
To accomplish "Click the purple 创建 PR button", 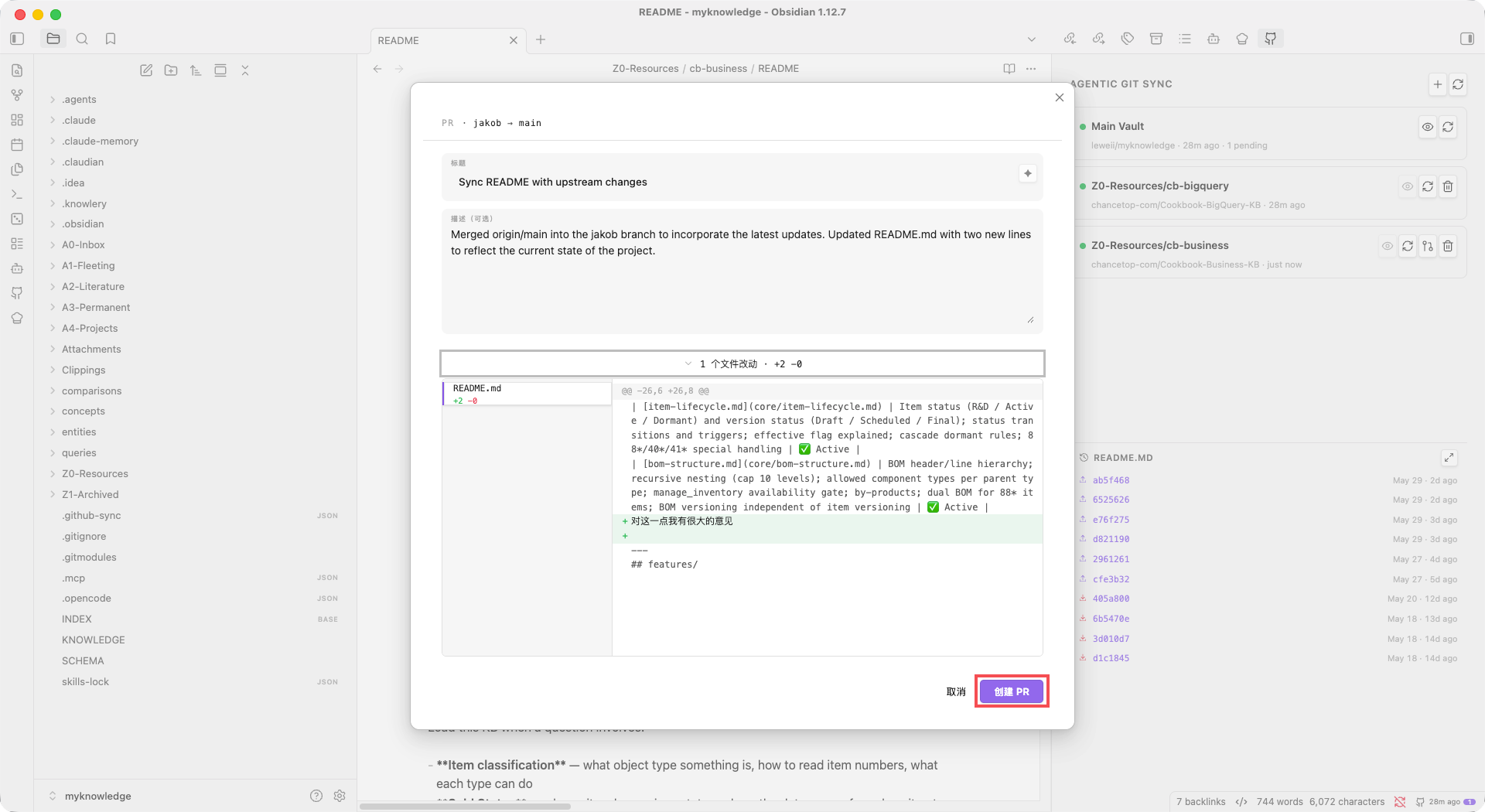I will click(1011, 691).
